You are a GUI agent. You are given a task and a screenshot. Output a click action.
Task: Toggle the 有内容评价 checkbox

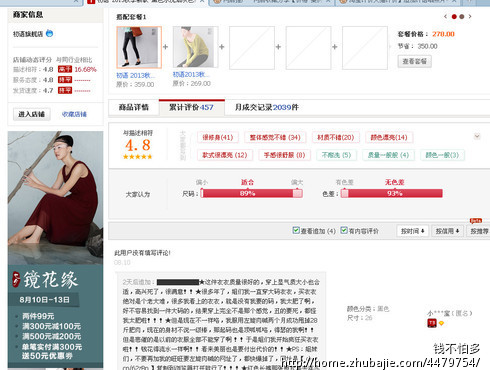[344, 230]
